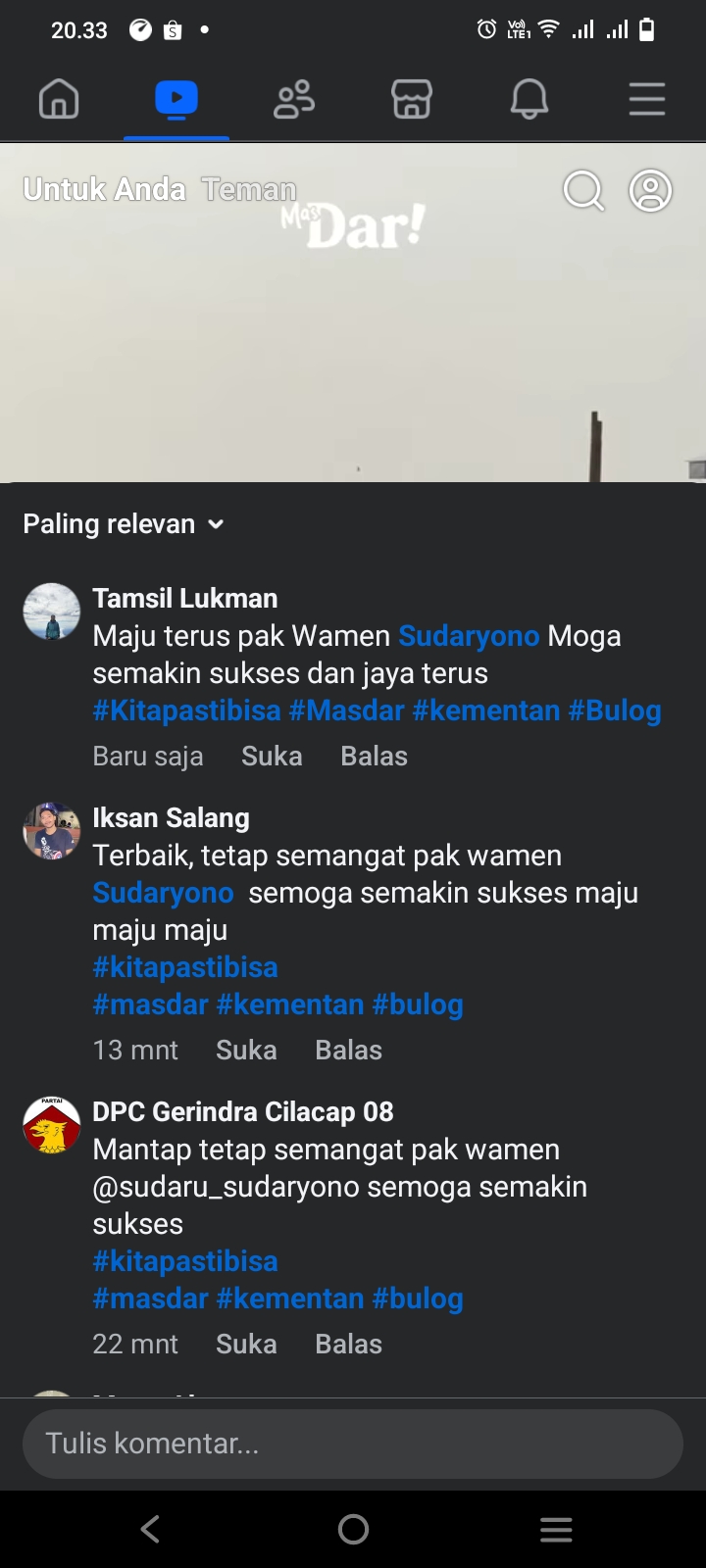
Task: View DPC Gerindra Cilacap 08 profile picture
Action: tap(51, 1124)
